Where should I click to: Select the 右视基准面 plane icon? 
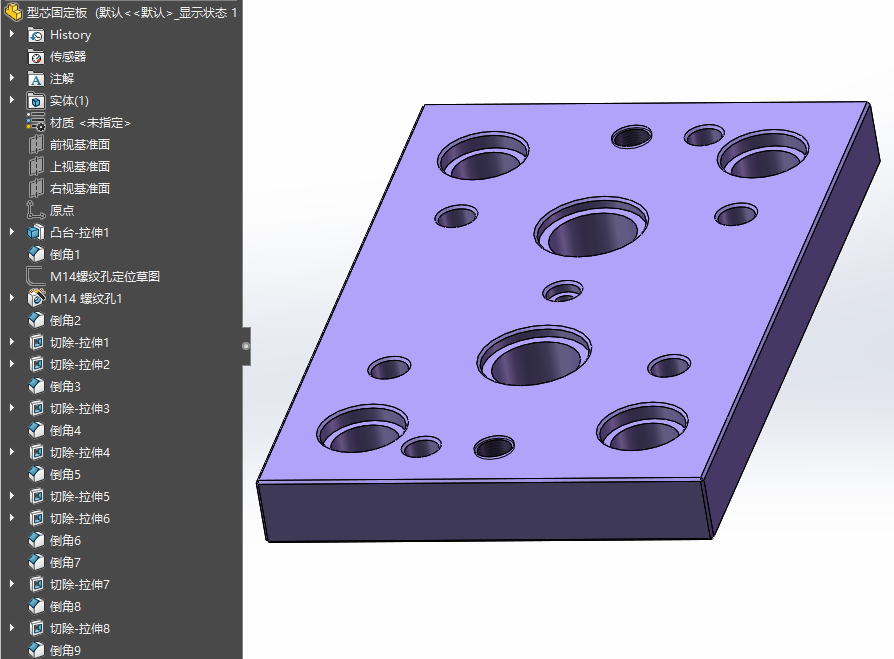36,189
